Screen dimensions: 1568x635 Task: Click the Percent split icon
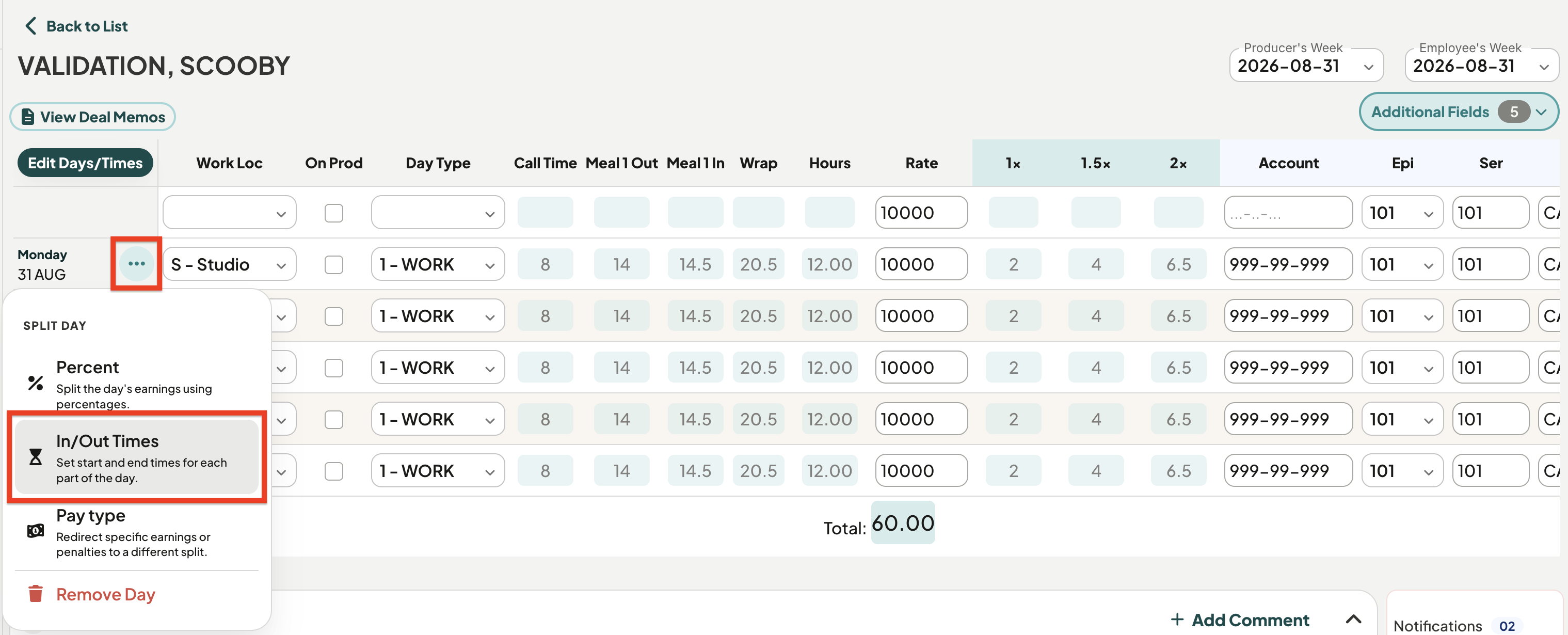(x=36, y=383)
